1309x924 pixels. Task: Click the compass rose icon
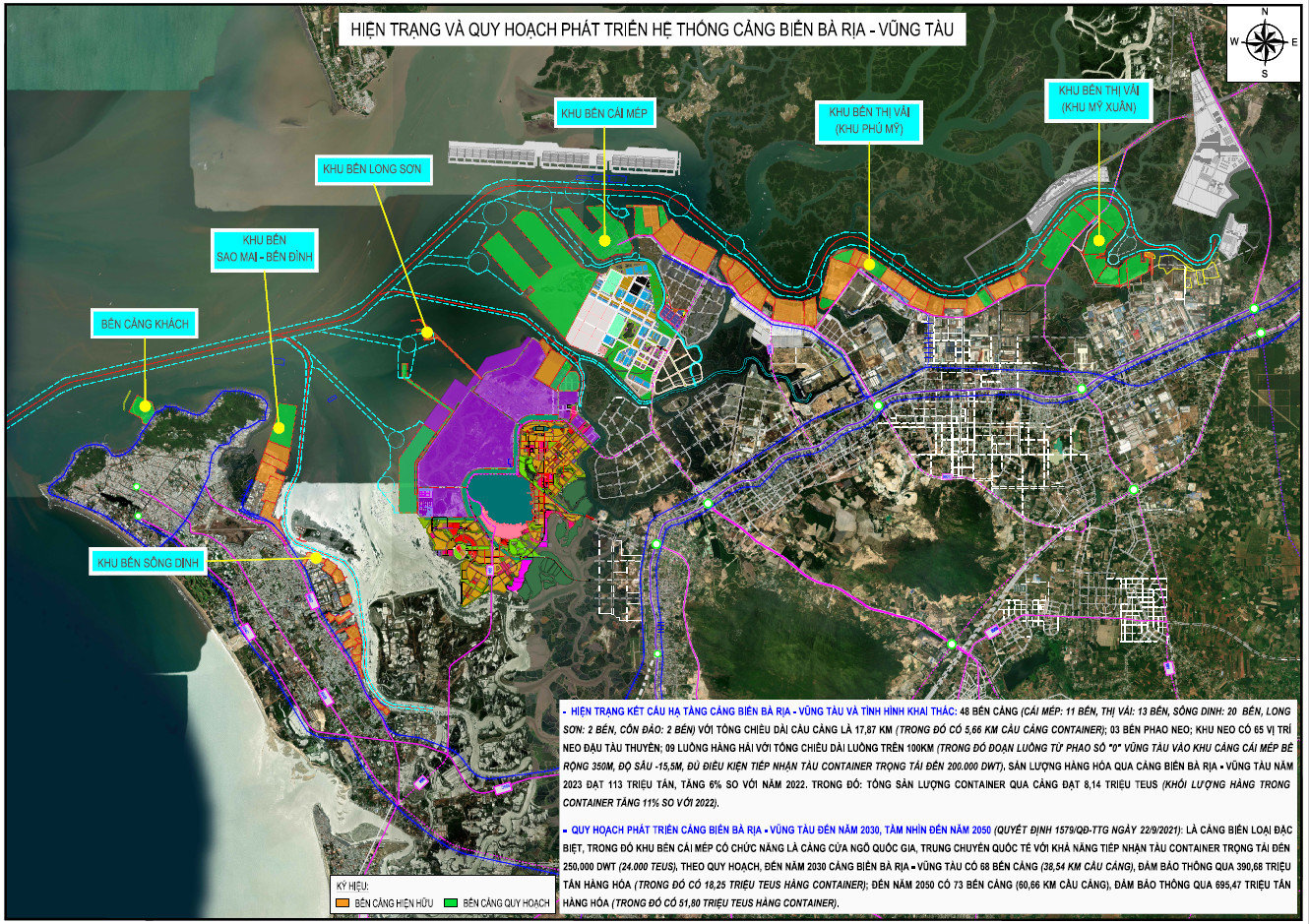coord(1265,41)
